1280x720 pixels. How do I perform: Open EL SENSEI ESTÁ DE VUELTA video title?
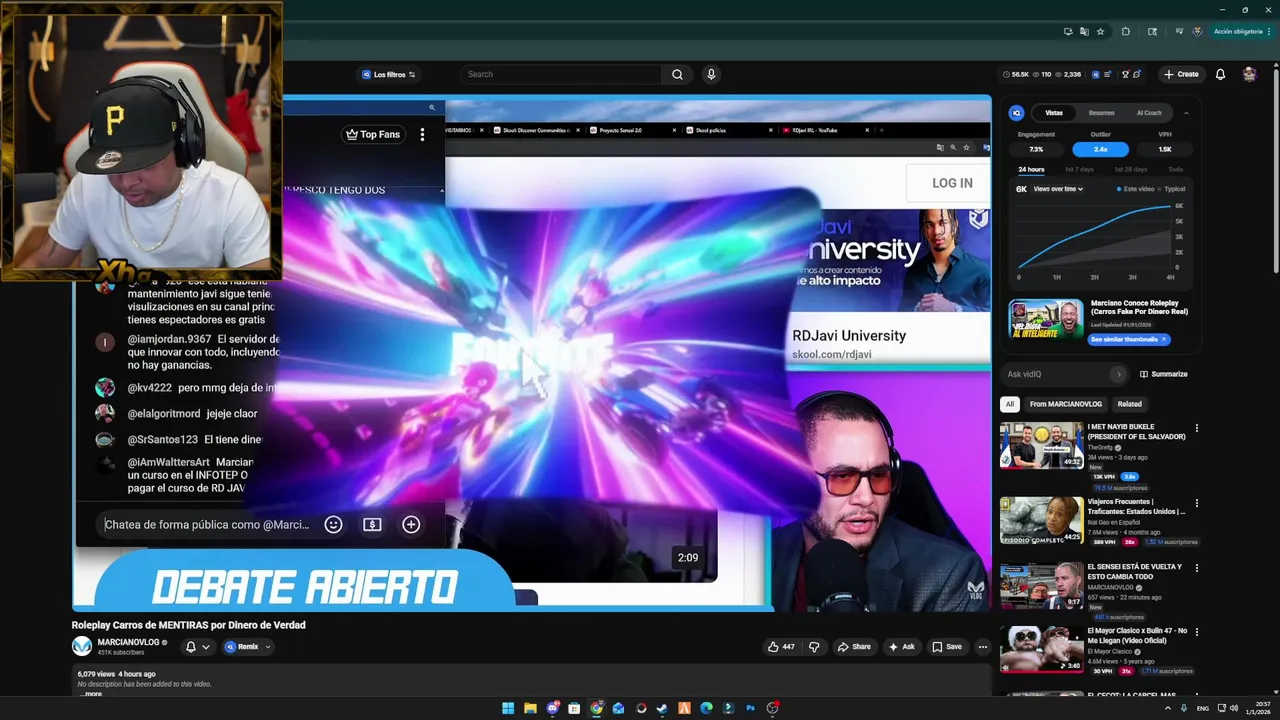1134,571
